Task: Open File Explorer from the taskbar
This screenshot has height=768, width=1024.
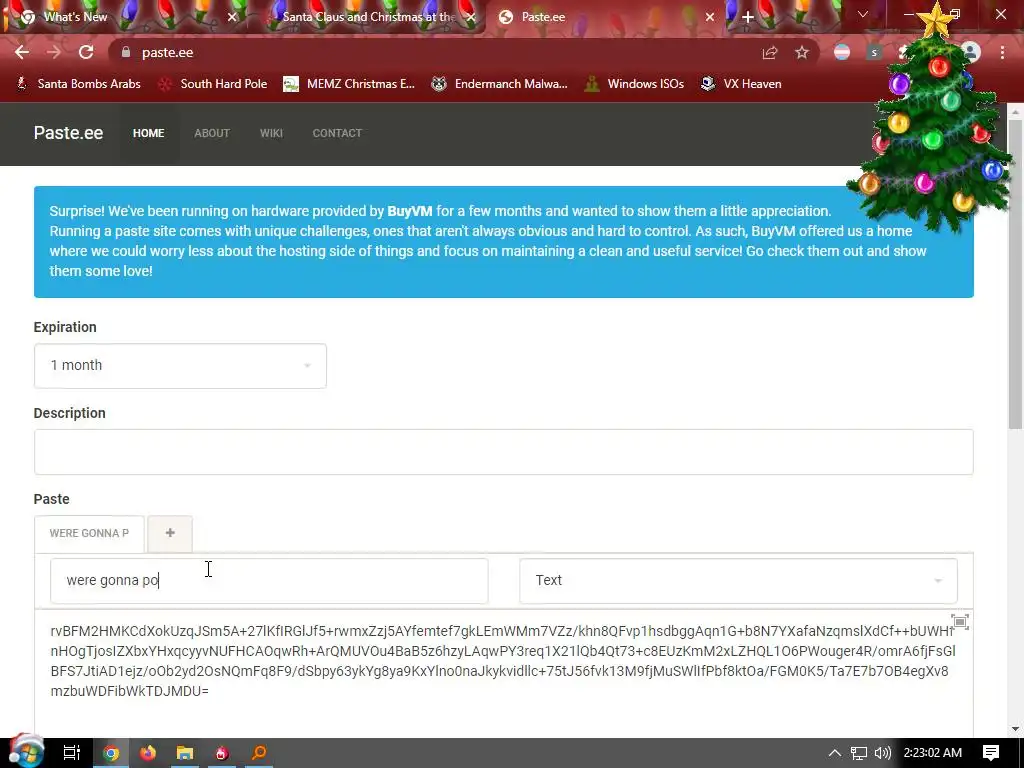Action: [x=185, y=753]
